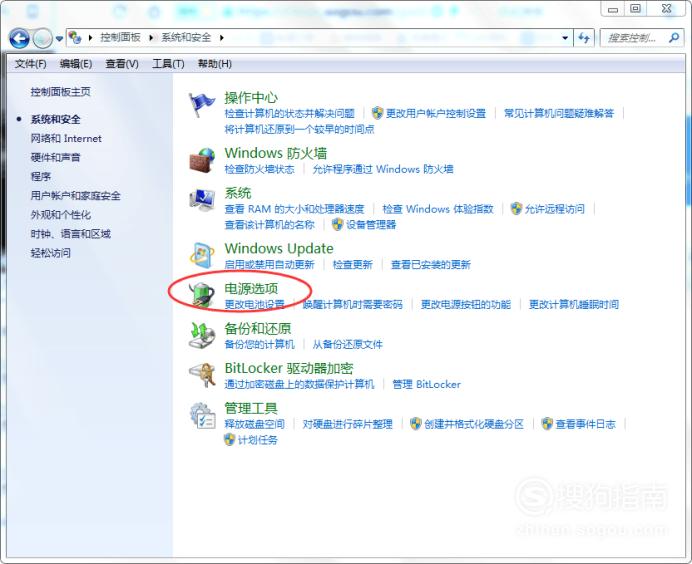Viewport: 692px width, 564px height.
Task: Click the refresh arrows button in address bar
Action: (x=584, y=38)
